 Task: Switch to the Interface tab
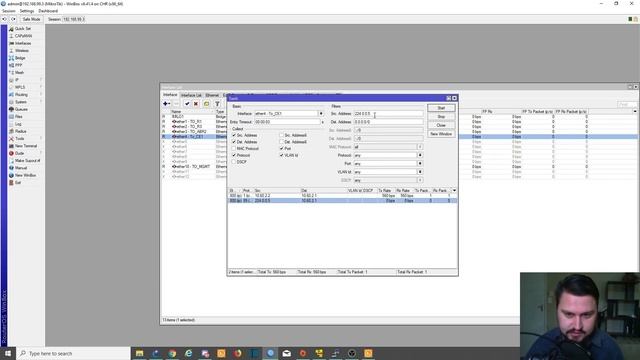point(170,95)
